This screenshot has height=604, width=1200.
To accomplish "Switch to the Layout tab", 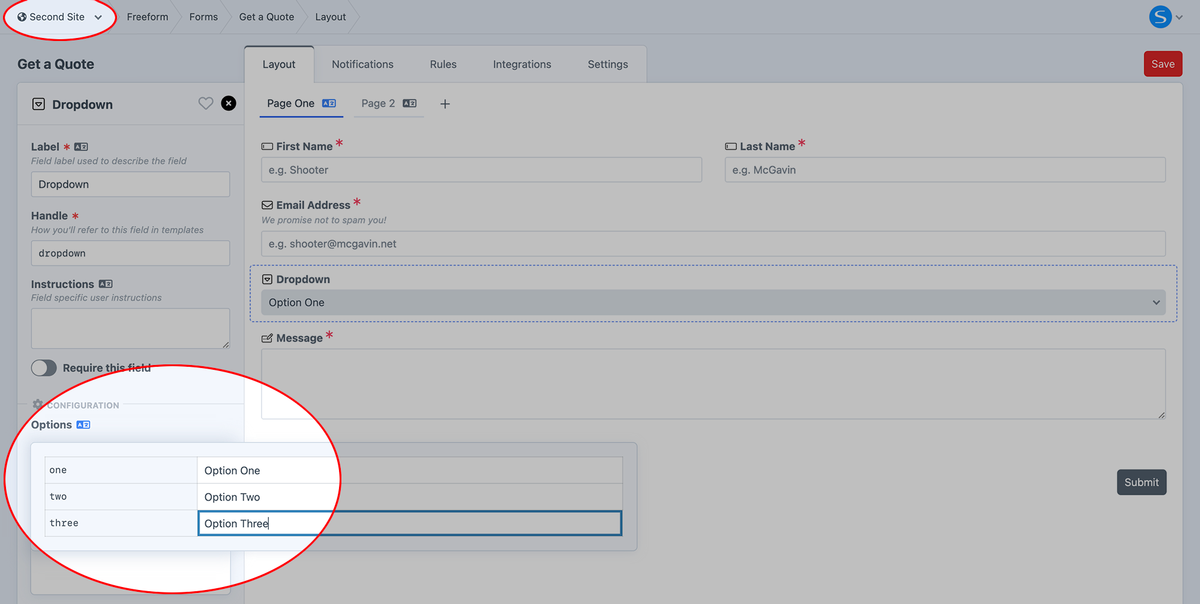I will (279, 64).
